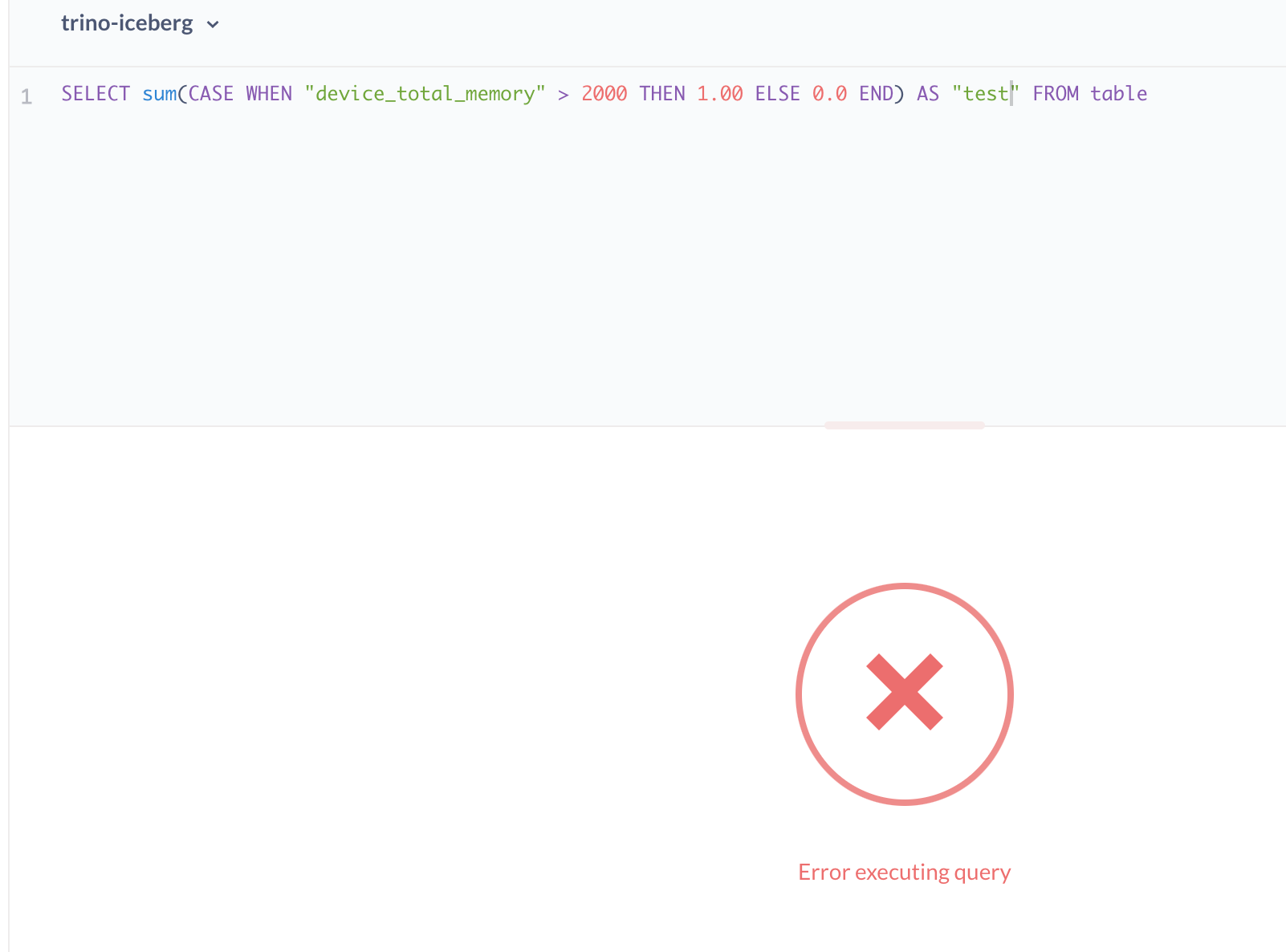Click the numeric literal 2000
This screenshot has width=1286, height=952.
604,94
